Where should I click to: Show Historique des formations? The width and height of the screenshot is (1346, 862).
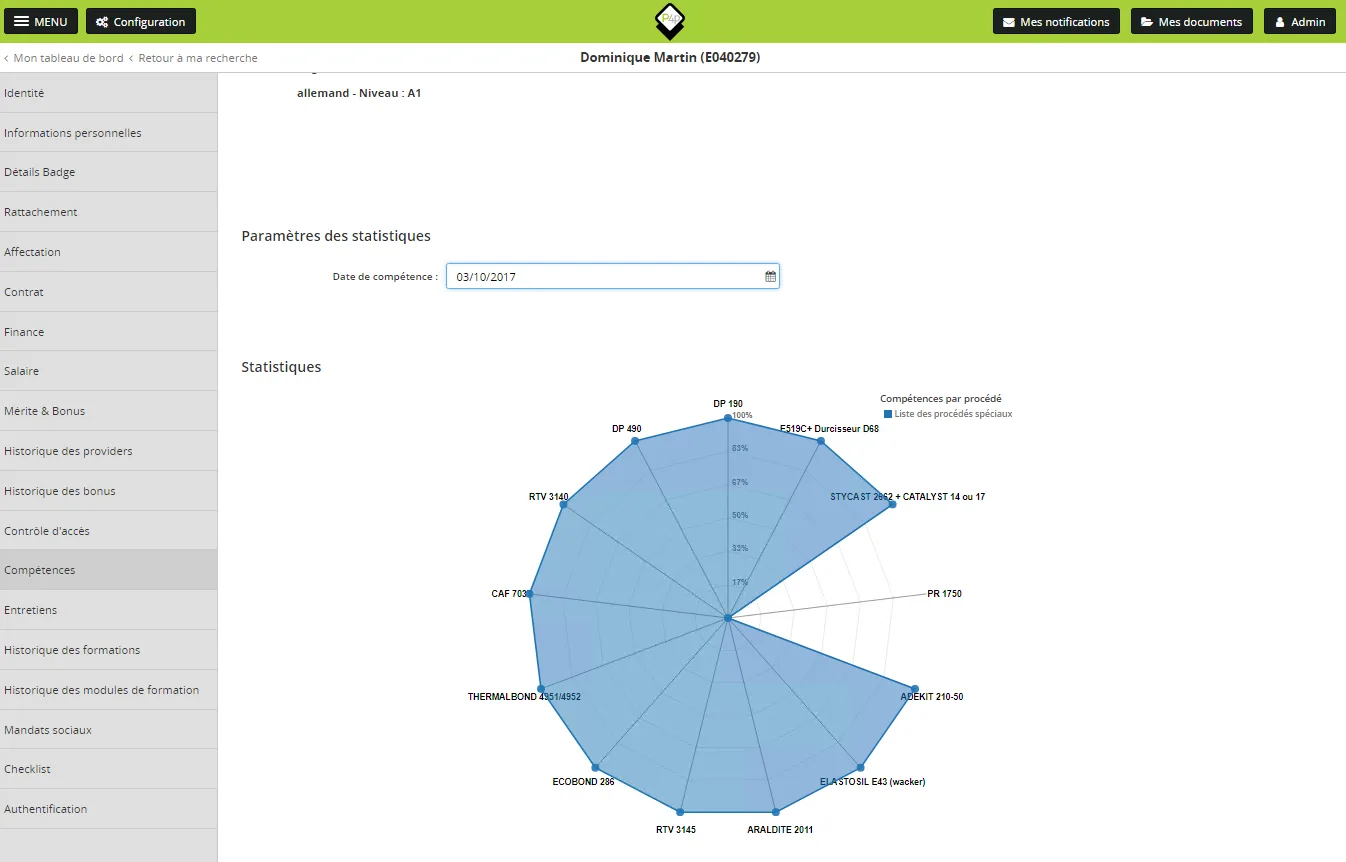point(108,650)
